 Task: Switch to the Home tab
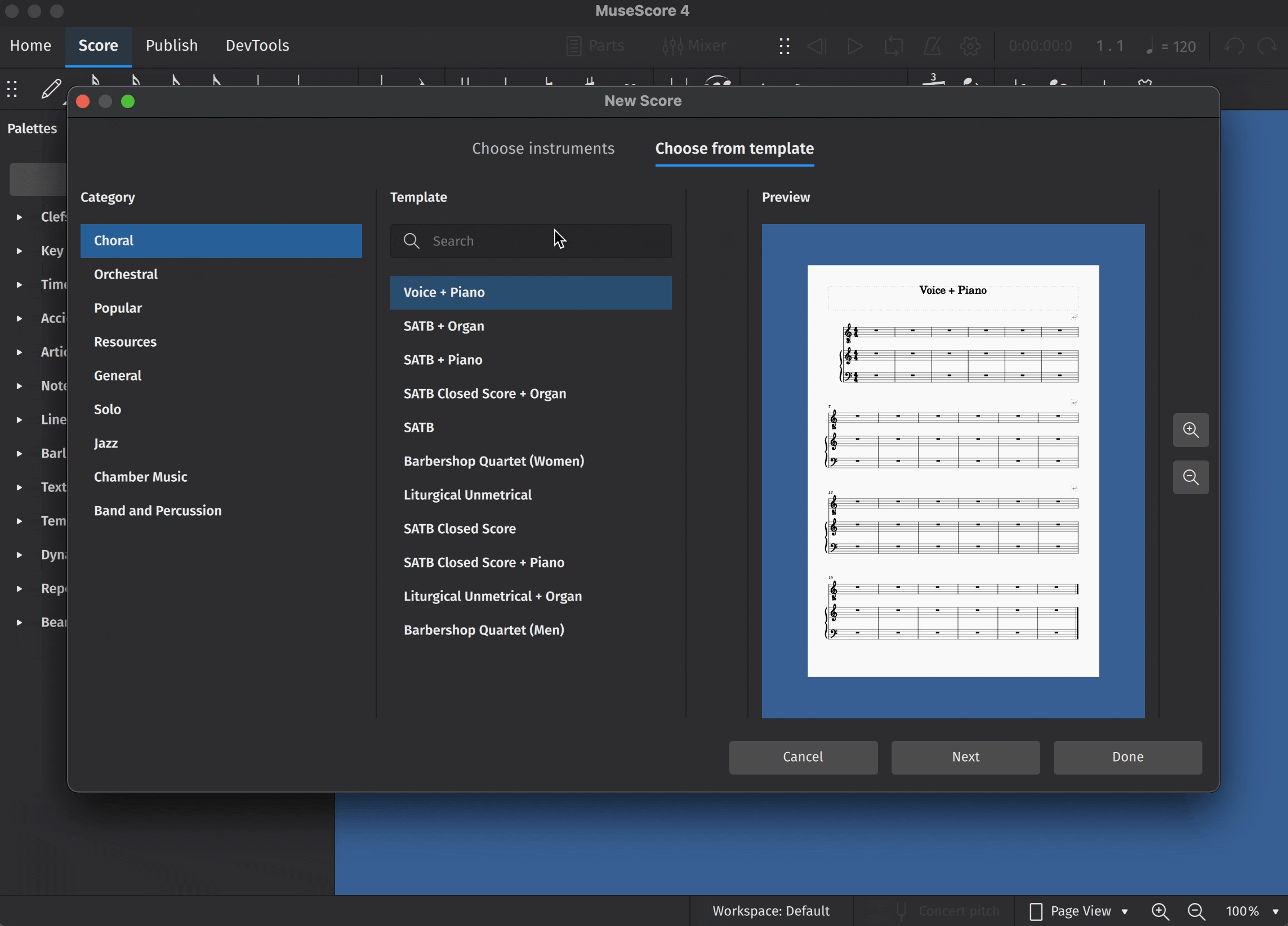[30, 46]
